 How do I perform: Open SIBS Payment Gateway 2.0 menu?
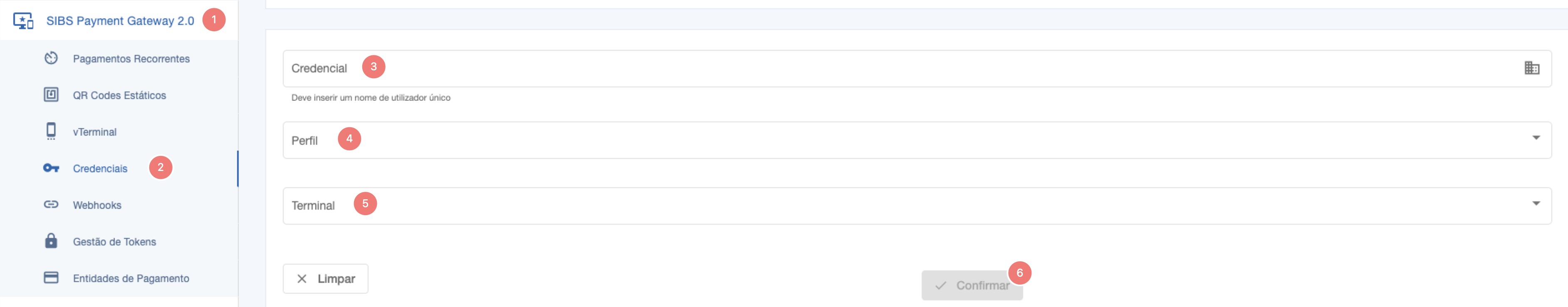point(120,21)
